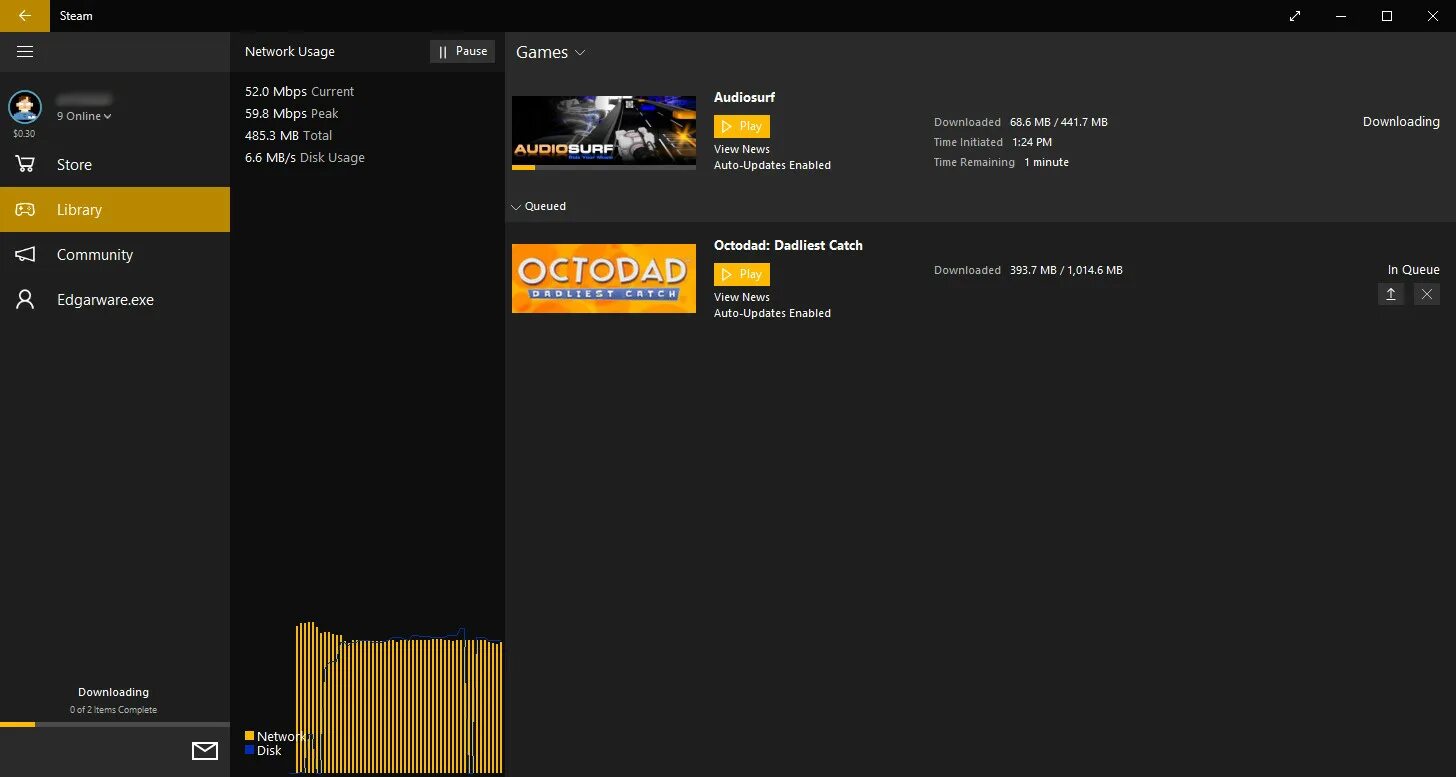This screenshot has height=777, width=1456.
Task: Click the Audiosurf game thumbnail
Action: pyautogui.click(x=604, y=130)
